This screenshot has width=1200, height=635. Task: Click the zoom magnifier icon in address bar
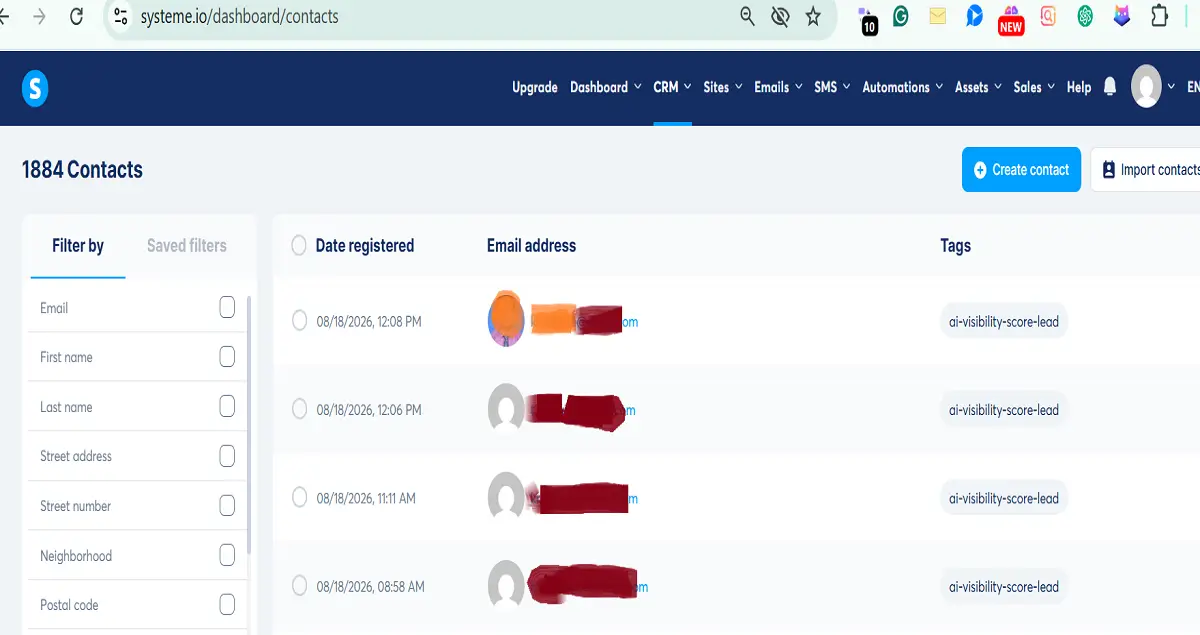click(747, 16)
